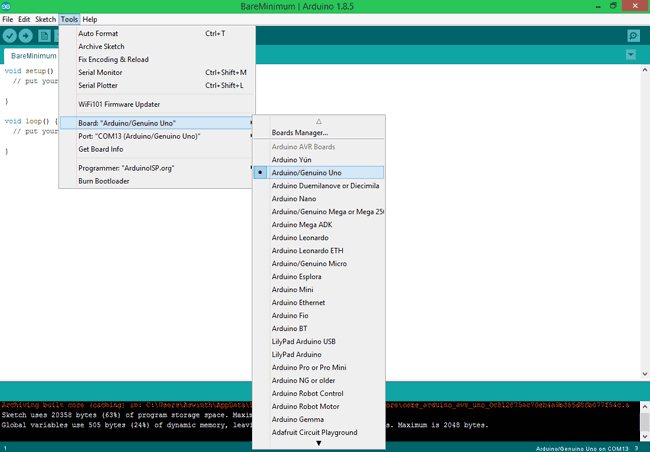
Task: Click 'Global variables use 505 bytes' line
Action: tap(127, 425)
